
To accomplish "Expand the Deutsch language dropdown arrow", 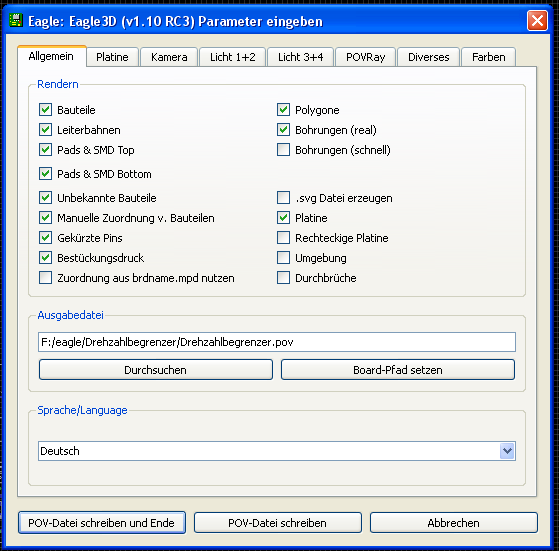I will click(507, 451).
